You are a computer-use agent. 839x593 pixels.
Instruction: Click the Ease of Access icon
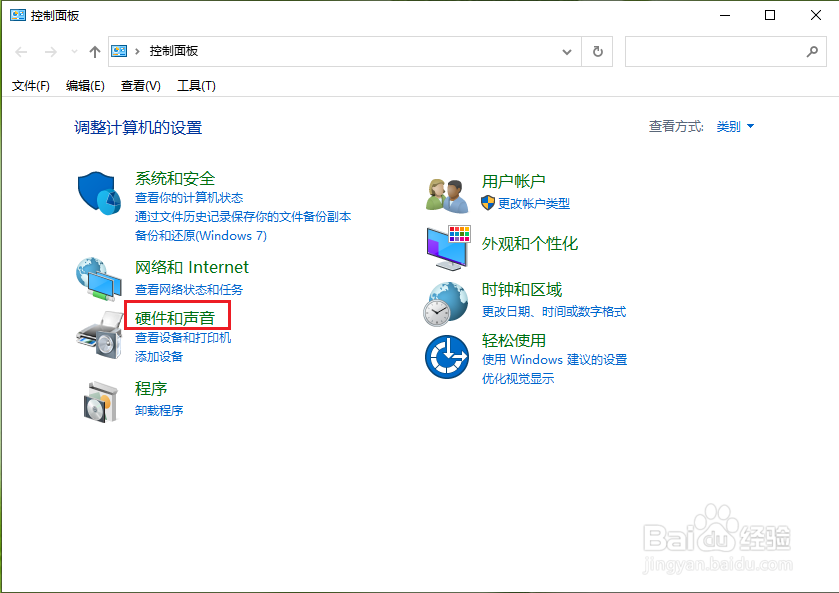pos(447,357)
